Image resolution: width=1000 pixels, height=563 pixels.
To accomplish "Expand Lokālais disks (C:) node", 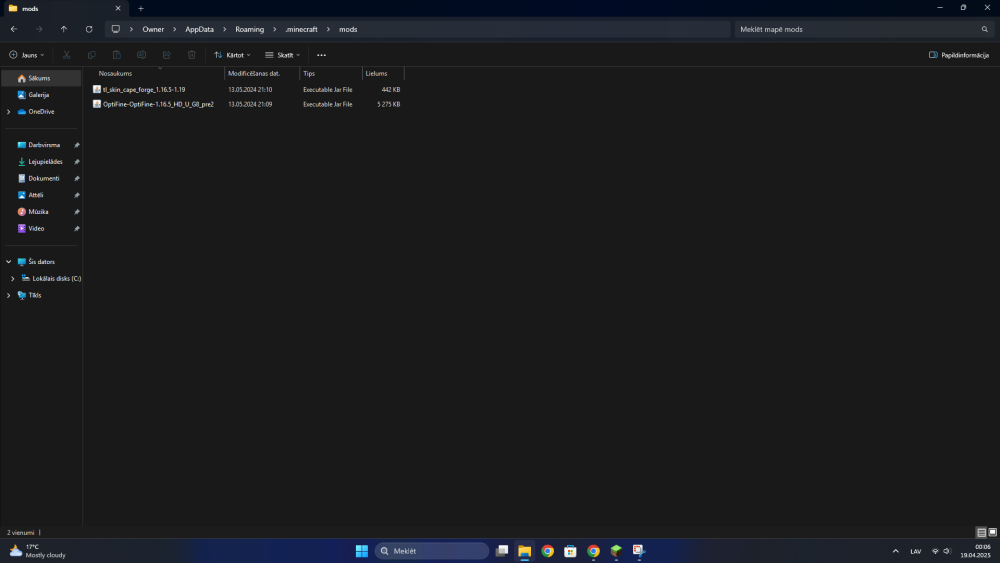I will pyautogui.click(x=13, y=279).
